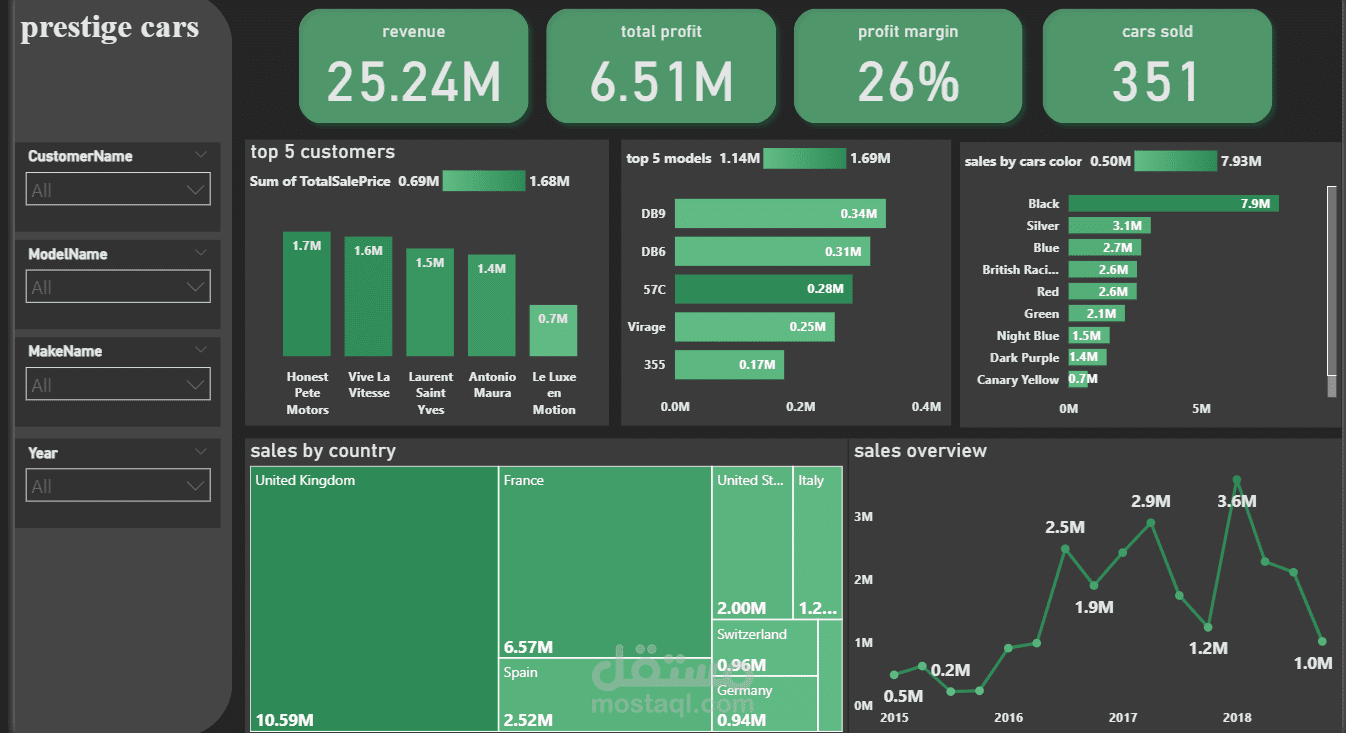The width and height of the screenshot is (1346, 733).
Task: Select the 57C model bar
Action: tap(763, 289)
